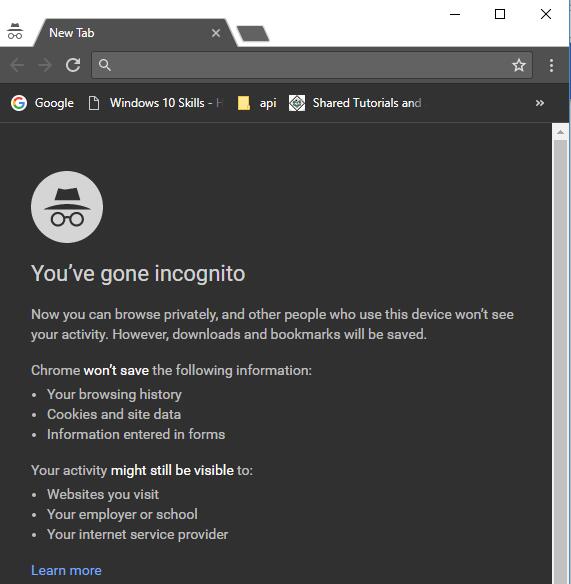Image resolution: width=571 pixels, height=584 pixels.
Task: Click the back navigation arrow
Action: coord(17,65)
